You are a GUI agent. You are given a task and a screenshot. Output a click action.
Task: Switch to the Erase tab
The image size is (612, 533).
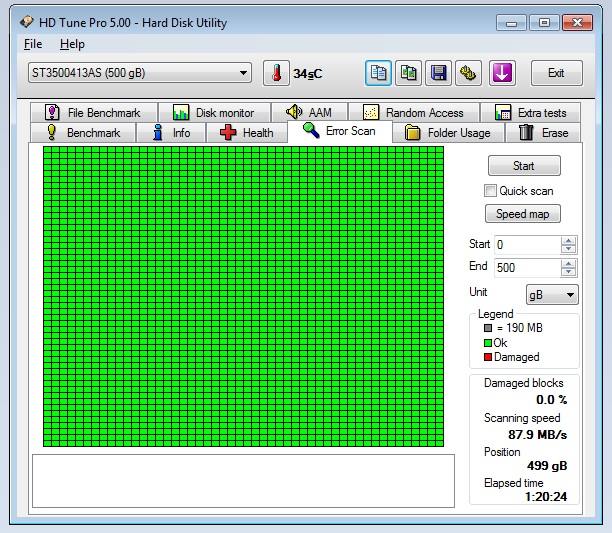(543, 133)
